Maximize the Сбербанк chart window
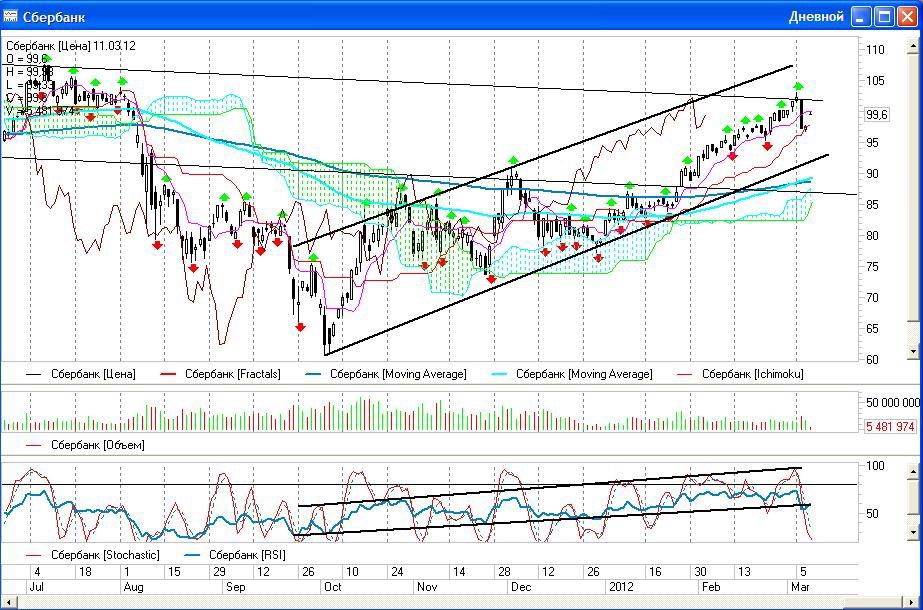Viewport: 923px width, 610px height. click(x=885, y=16)
